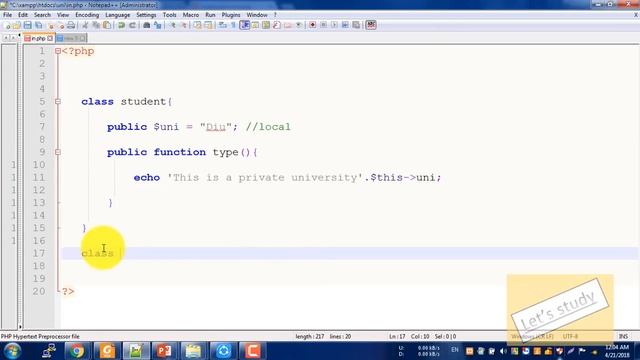This screenshot has height=360, width=640.
Task: Close the in.php tab with its X
Action: [x=50, y=38]
